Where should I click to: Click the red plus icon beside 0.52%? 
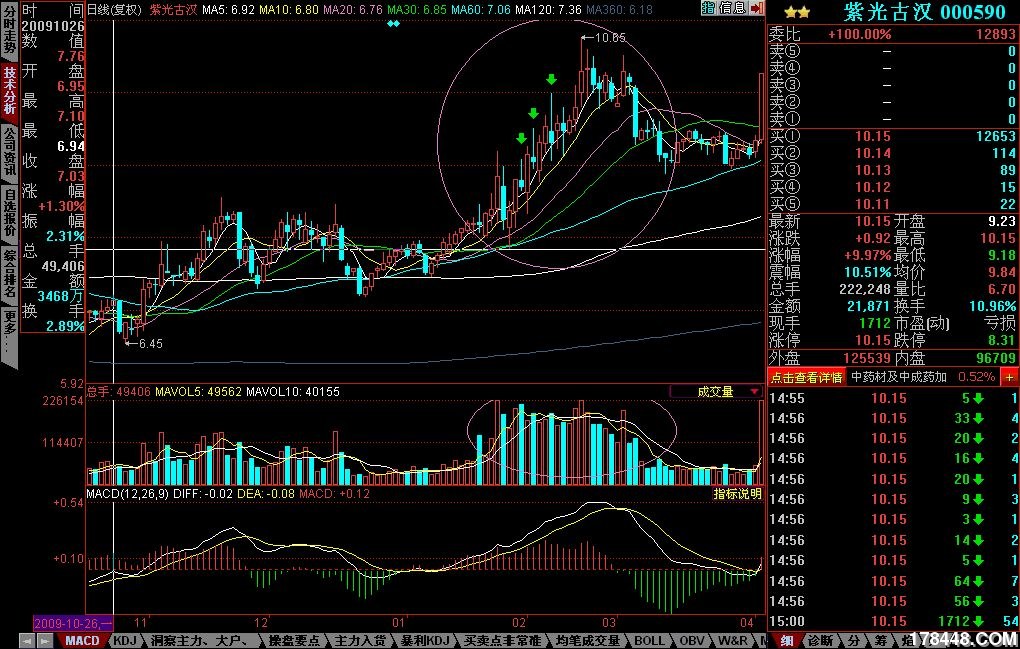click(1009, 377)
